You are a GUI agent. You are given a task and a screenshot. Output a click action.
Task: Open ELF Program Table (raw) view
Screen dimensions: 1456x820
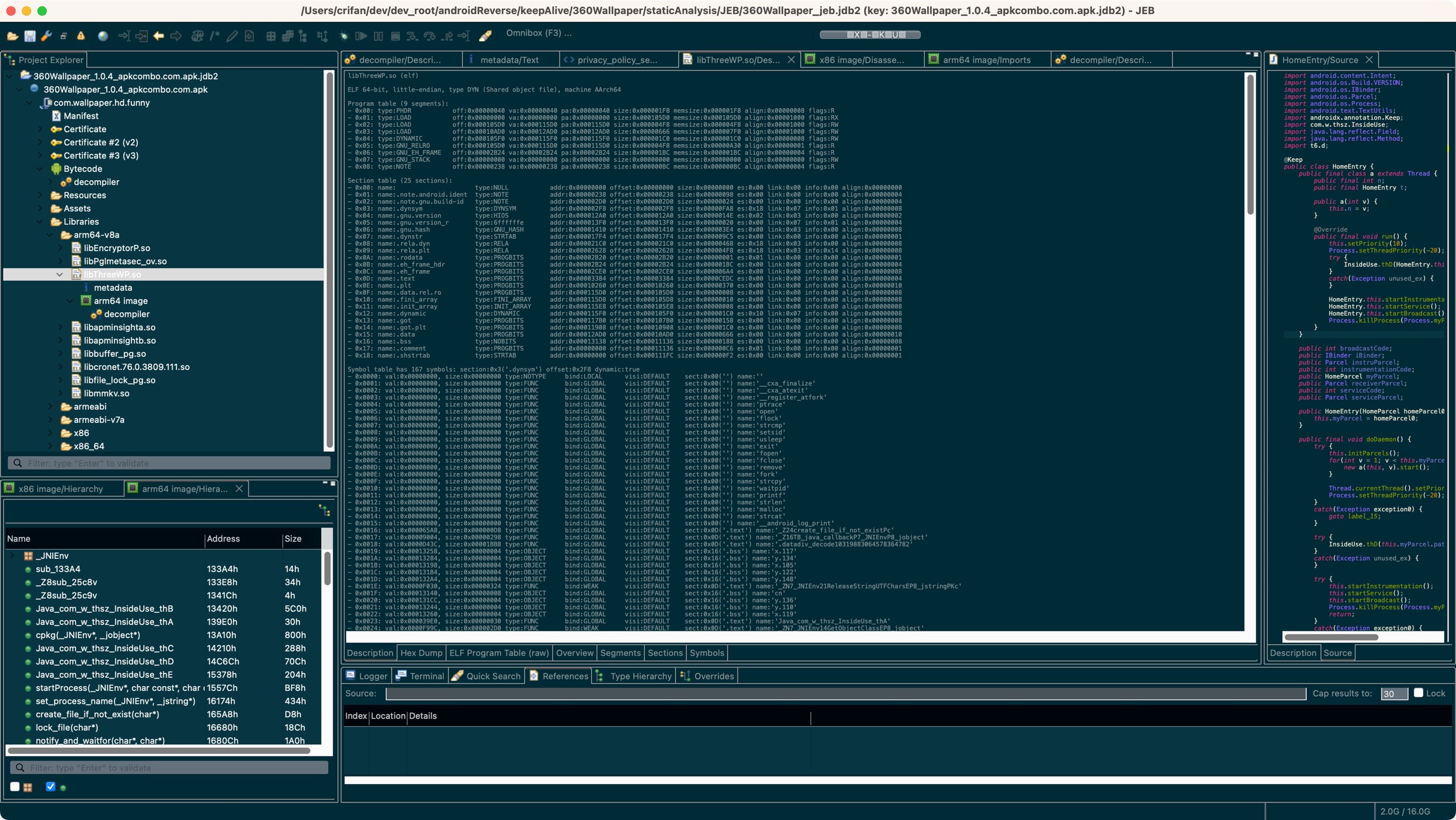tap(499, 653)
